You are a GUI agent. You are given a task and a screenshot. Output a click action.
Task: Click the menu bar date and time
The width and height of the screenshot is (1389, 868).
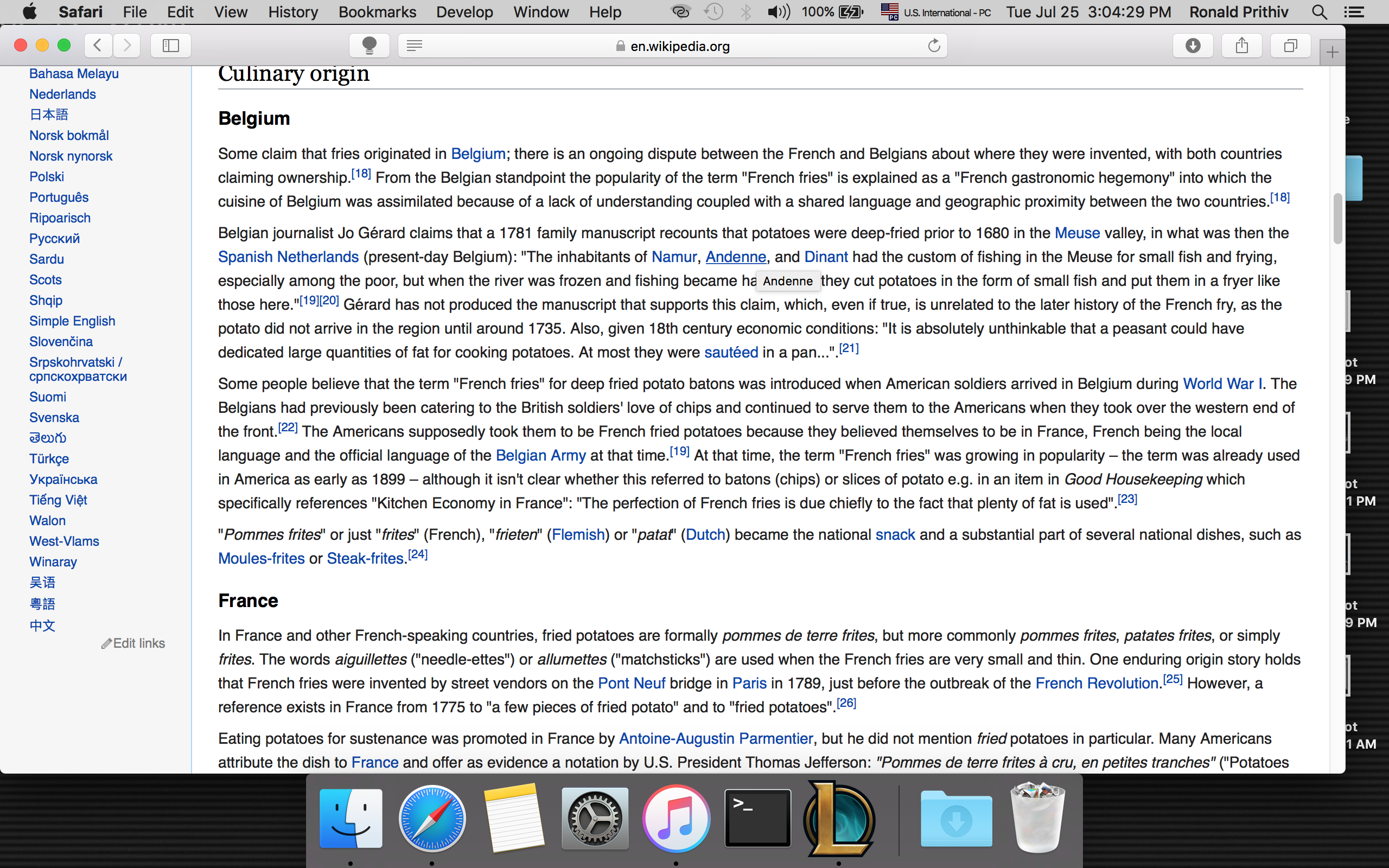click(1088, 11)
